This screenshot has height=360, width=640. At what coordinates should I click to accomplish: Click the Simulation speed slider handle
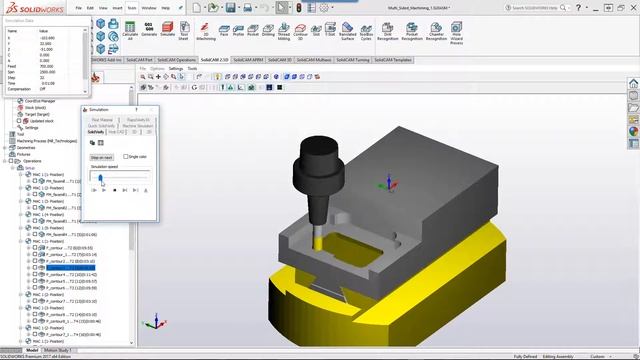pos(100,178)
